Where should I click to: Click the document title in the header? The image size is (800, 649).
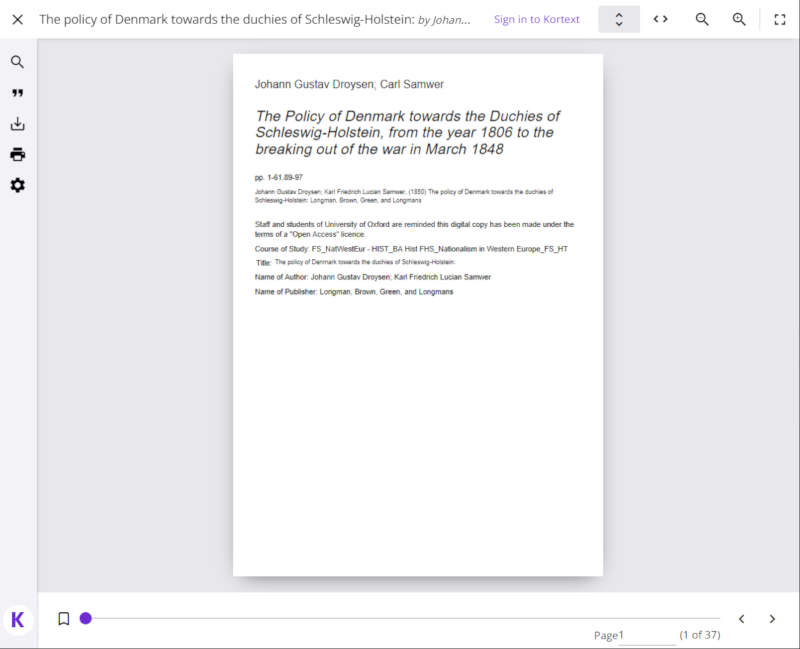255,19
